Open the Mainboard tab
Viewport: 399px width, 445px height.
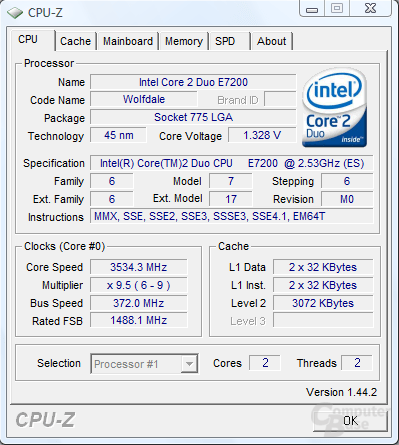[128, 41]
